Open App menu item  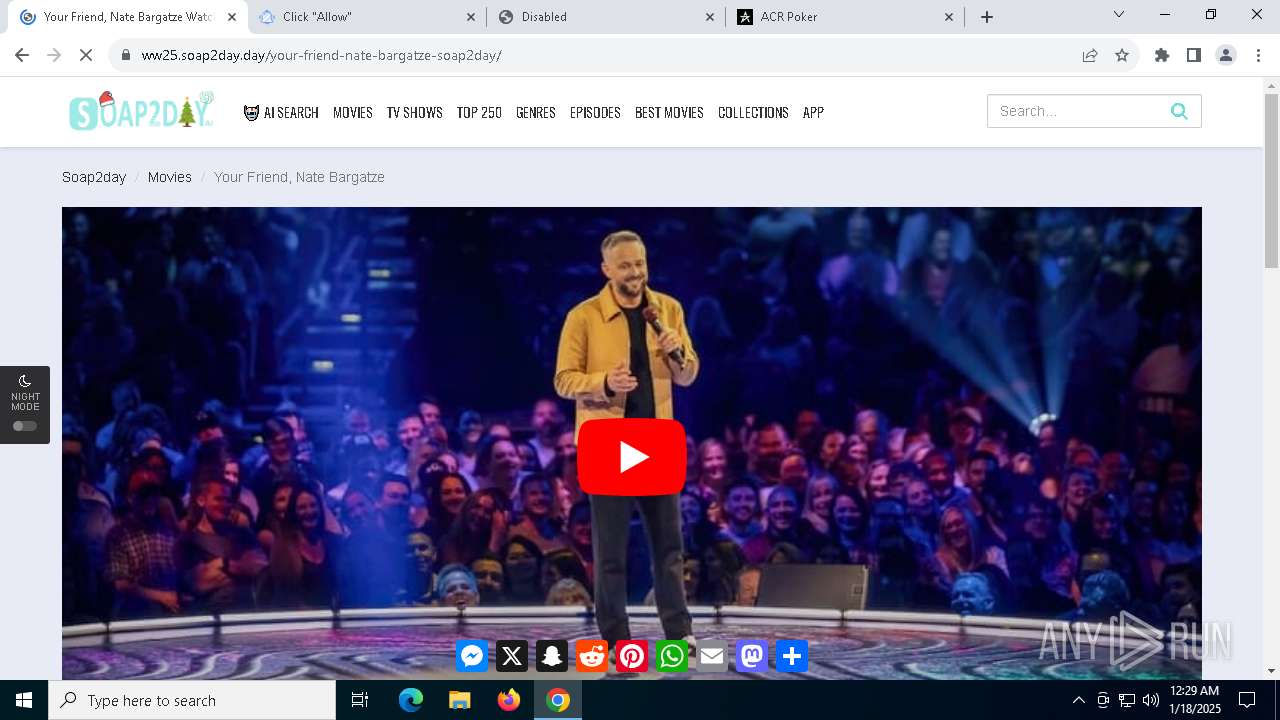tap(813, 112)
